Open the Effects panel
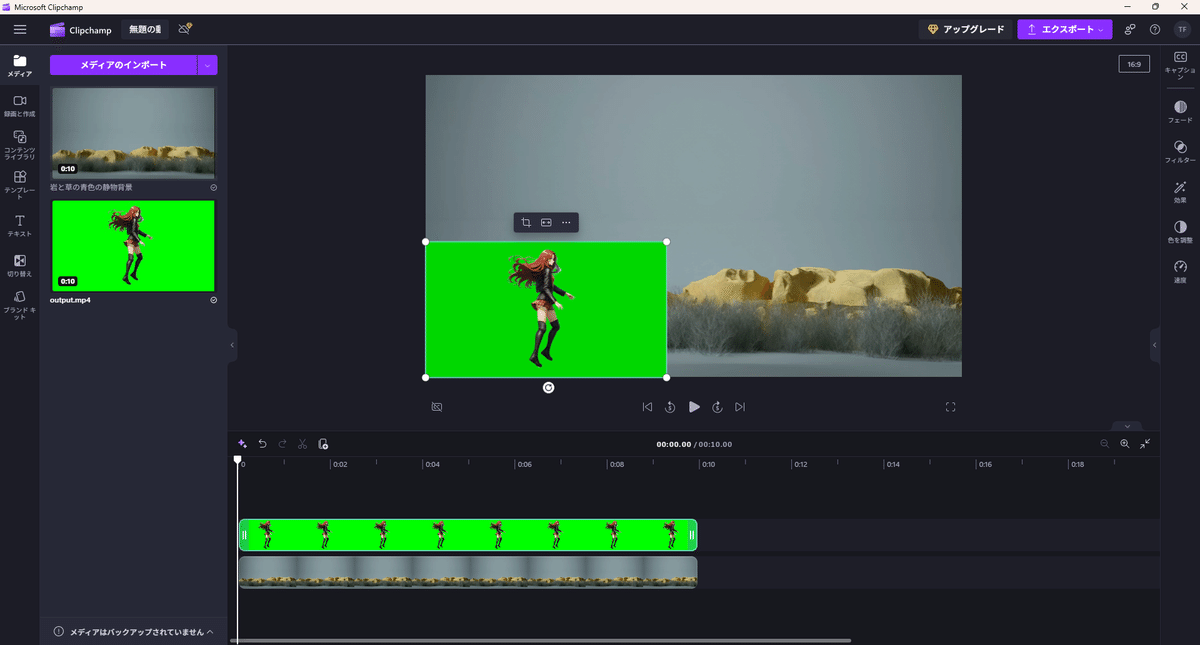This screenshot has height=645, width=1200. coord(1180,192)
